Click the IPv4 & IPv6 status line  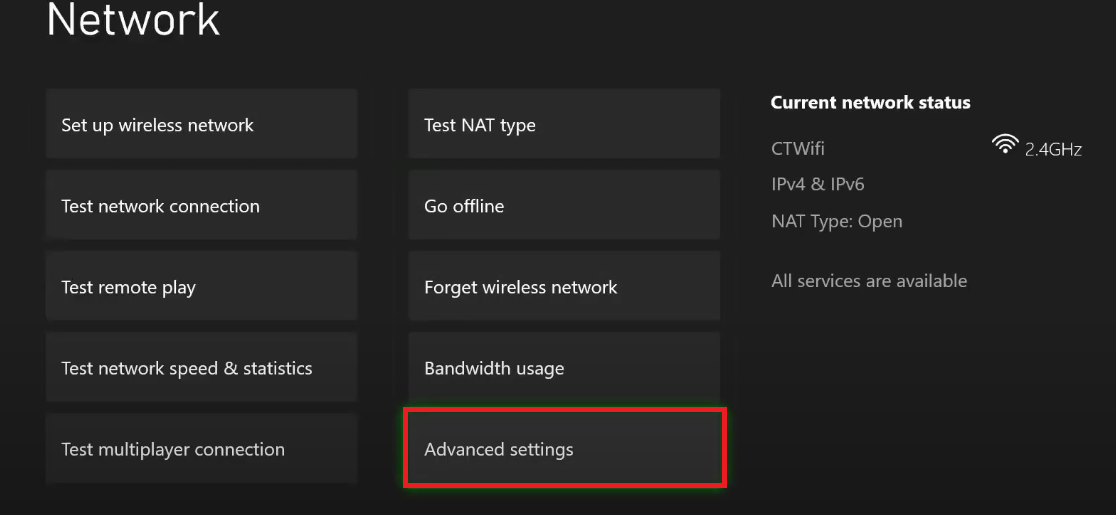click(818, 185)
